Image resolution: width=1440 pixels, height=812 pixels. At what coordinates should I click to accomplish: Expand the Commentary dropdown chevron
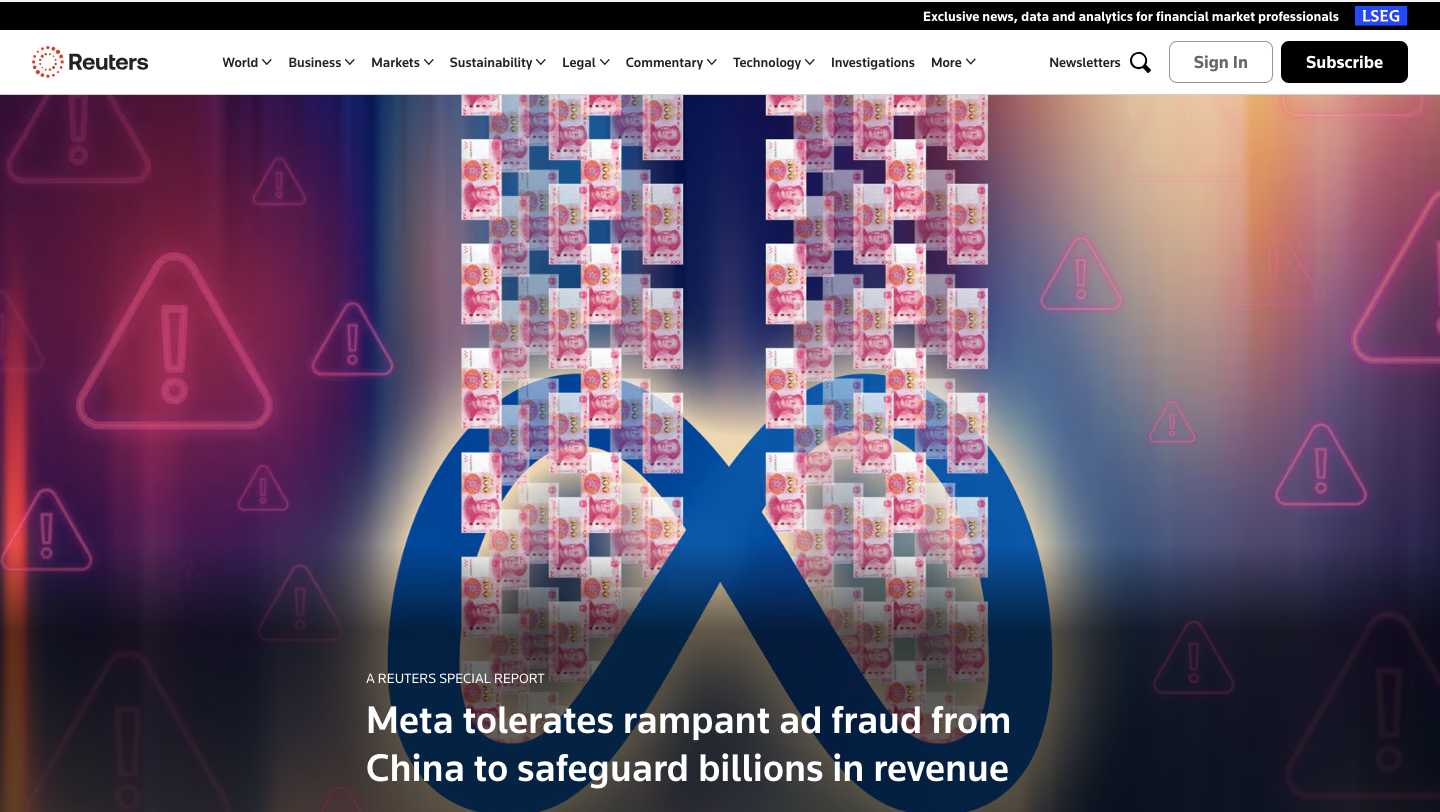coord(712,62)
